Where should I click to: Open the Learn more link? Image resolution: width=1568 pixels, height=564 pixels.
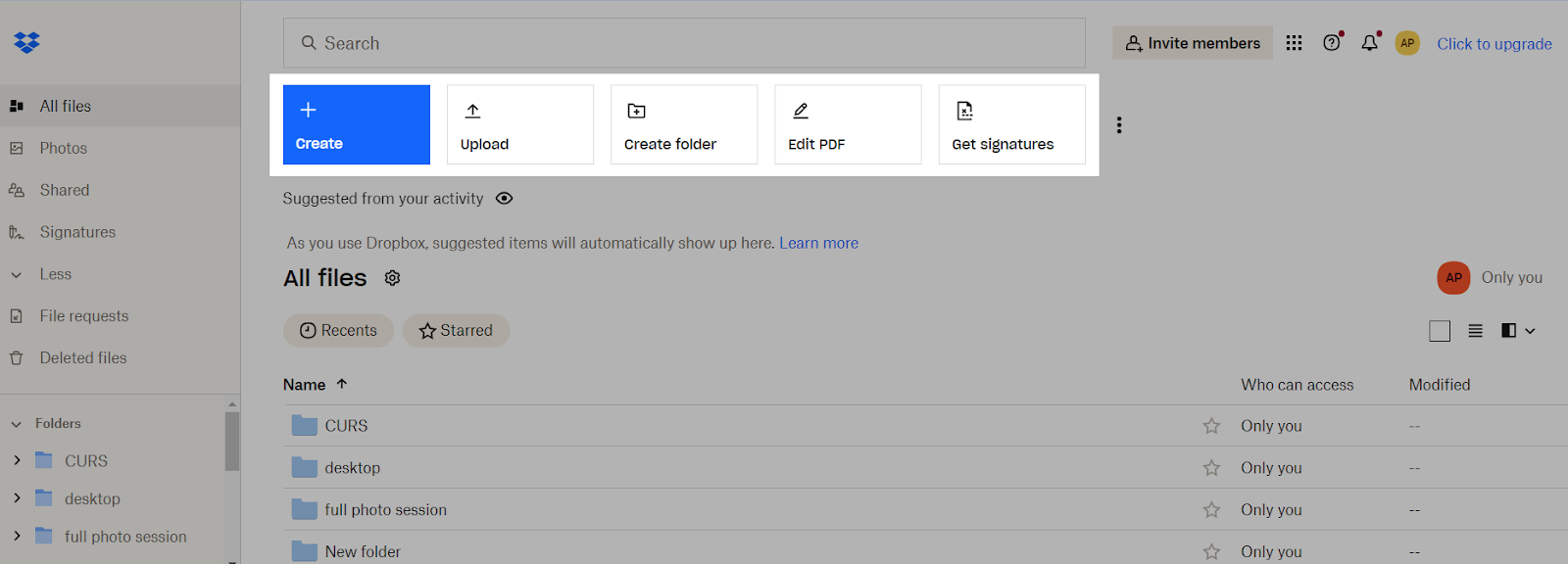818,243
